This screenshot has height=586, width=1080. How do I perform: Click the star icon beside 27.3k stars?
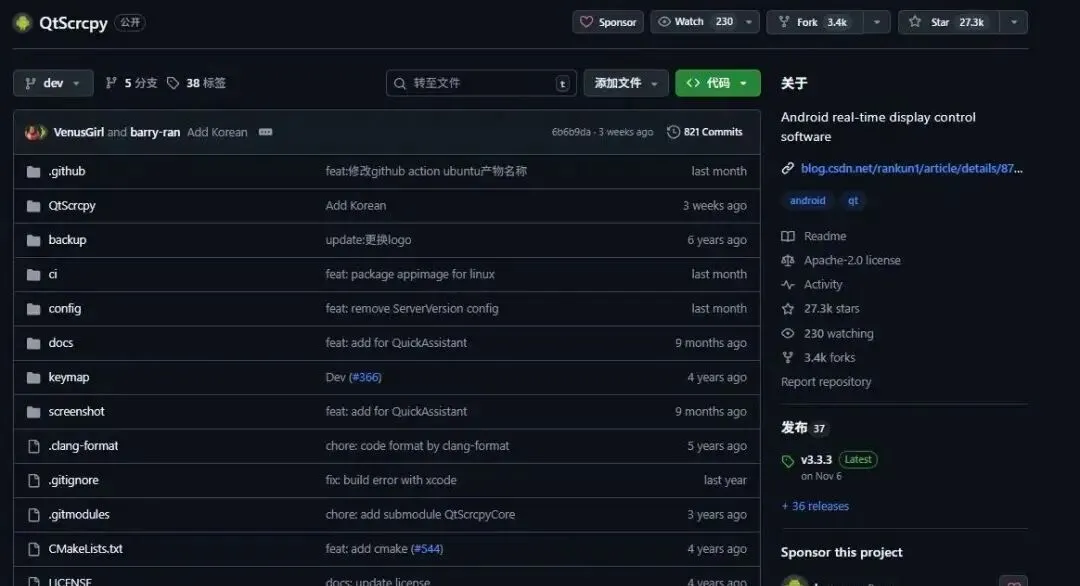788,308
